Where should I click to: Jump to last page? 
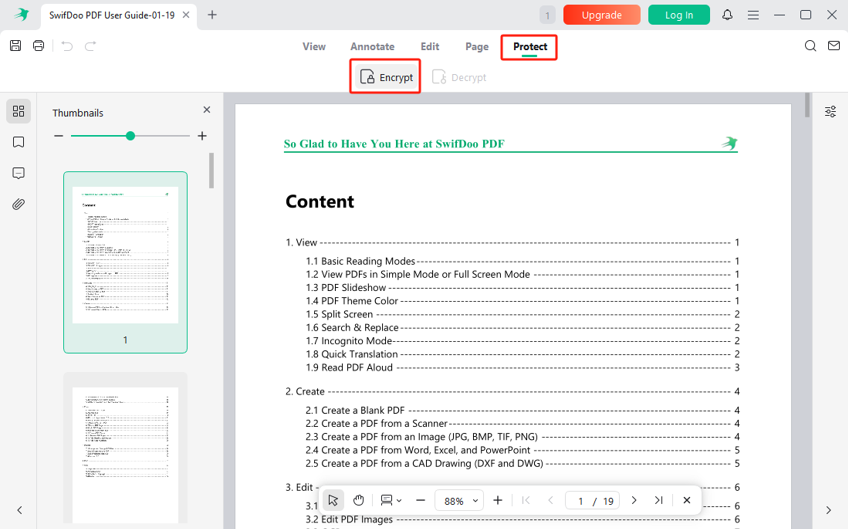tap(658, 500)
